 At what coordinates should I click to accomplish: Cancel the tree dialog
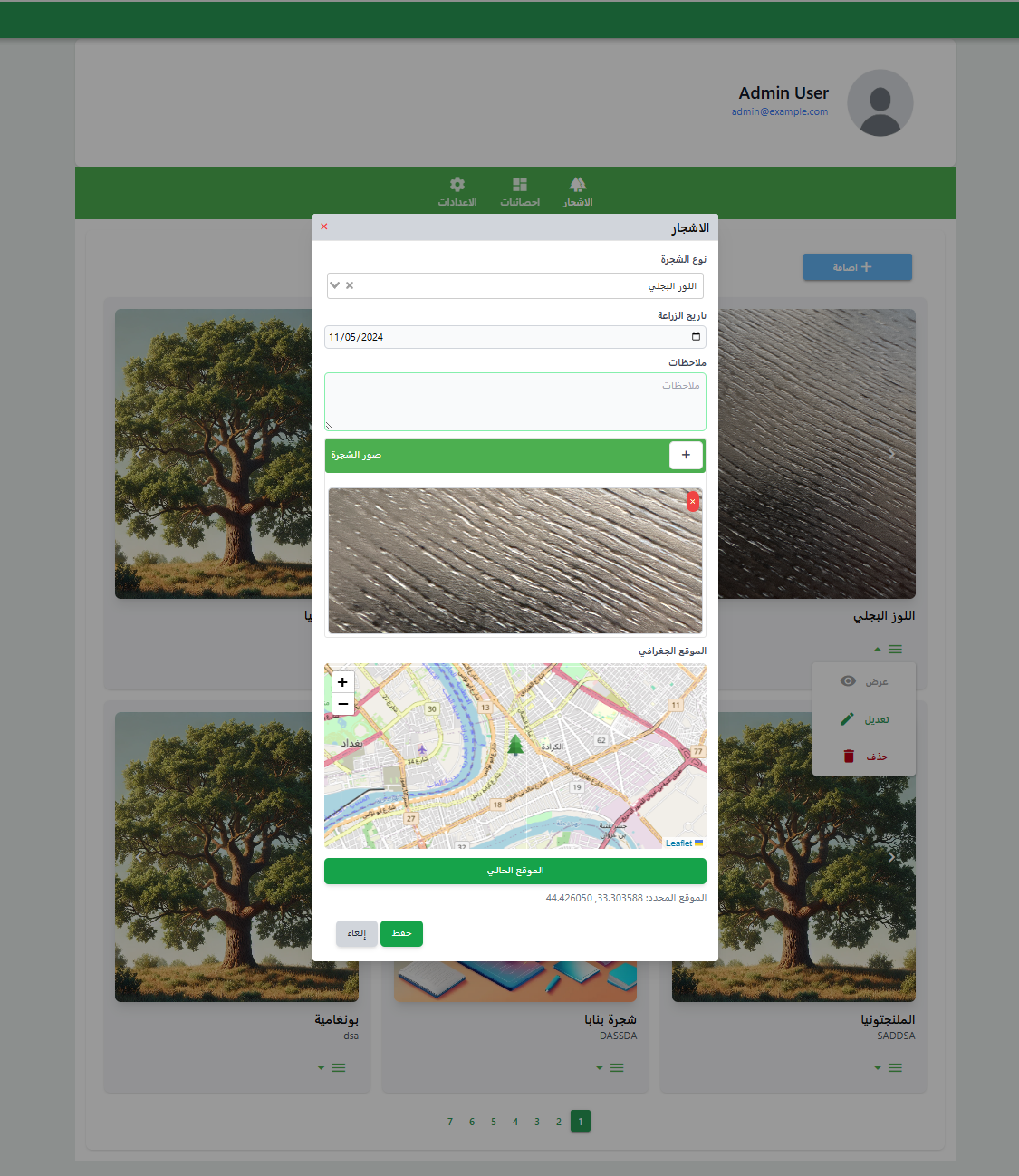(x=357, y=933)
